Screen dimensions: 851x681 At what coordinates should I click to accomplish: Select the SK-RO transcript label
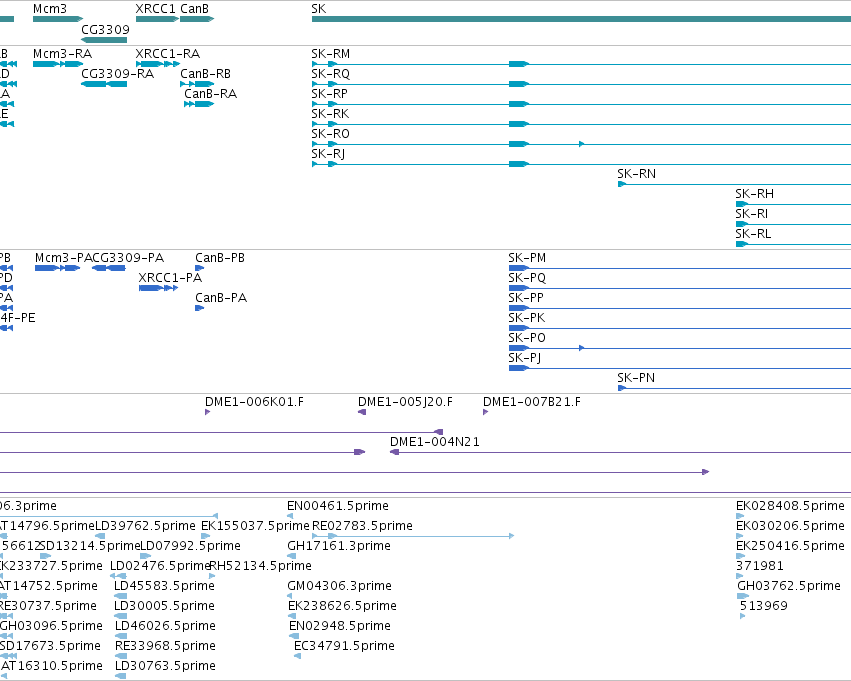[331, 133]
